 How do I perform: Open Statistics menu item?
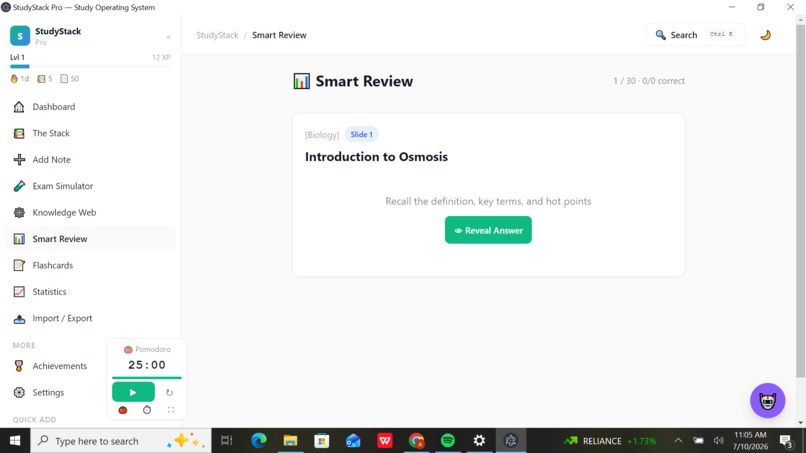90,292
